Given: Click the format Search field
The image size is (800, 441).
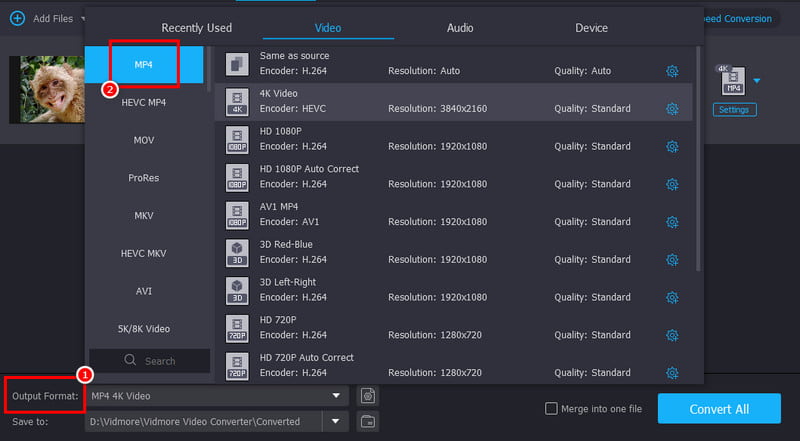Looking at the screenshot, I should (150, 361).
